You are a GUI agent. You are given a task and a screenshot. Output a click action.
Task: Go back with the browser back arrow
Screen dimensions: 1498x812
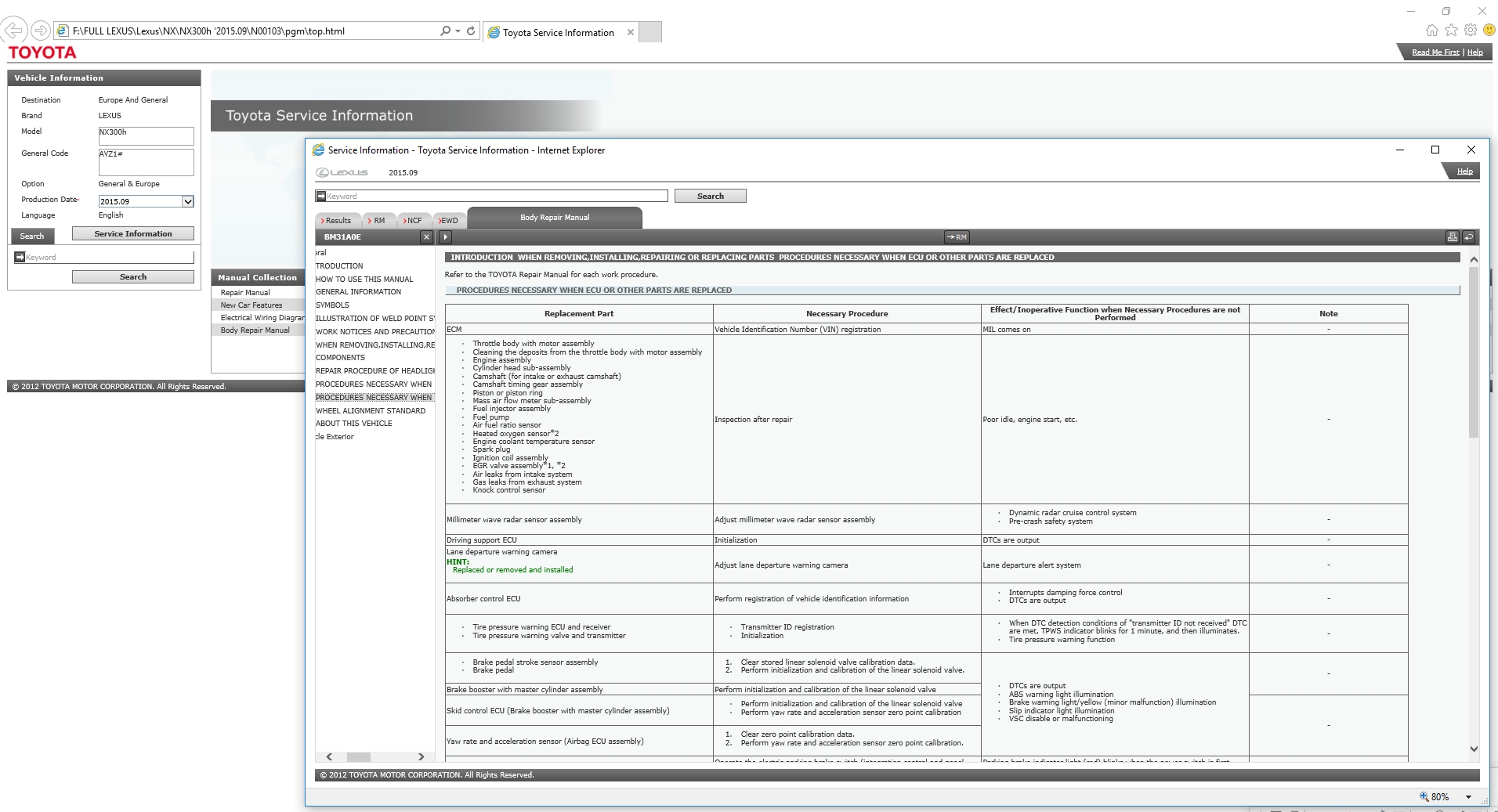click(x=13, y=31)
